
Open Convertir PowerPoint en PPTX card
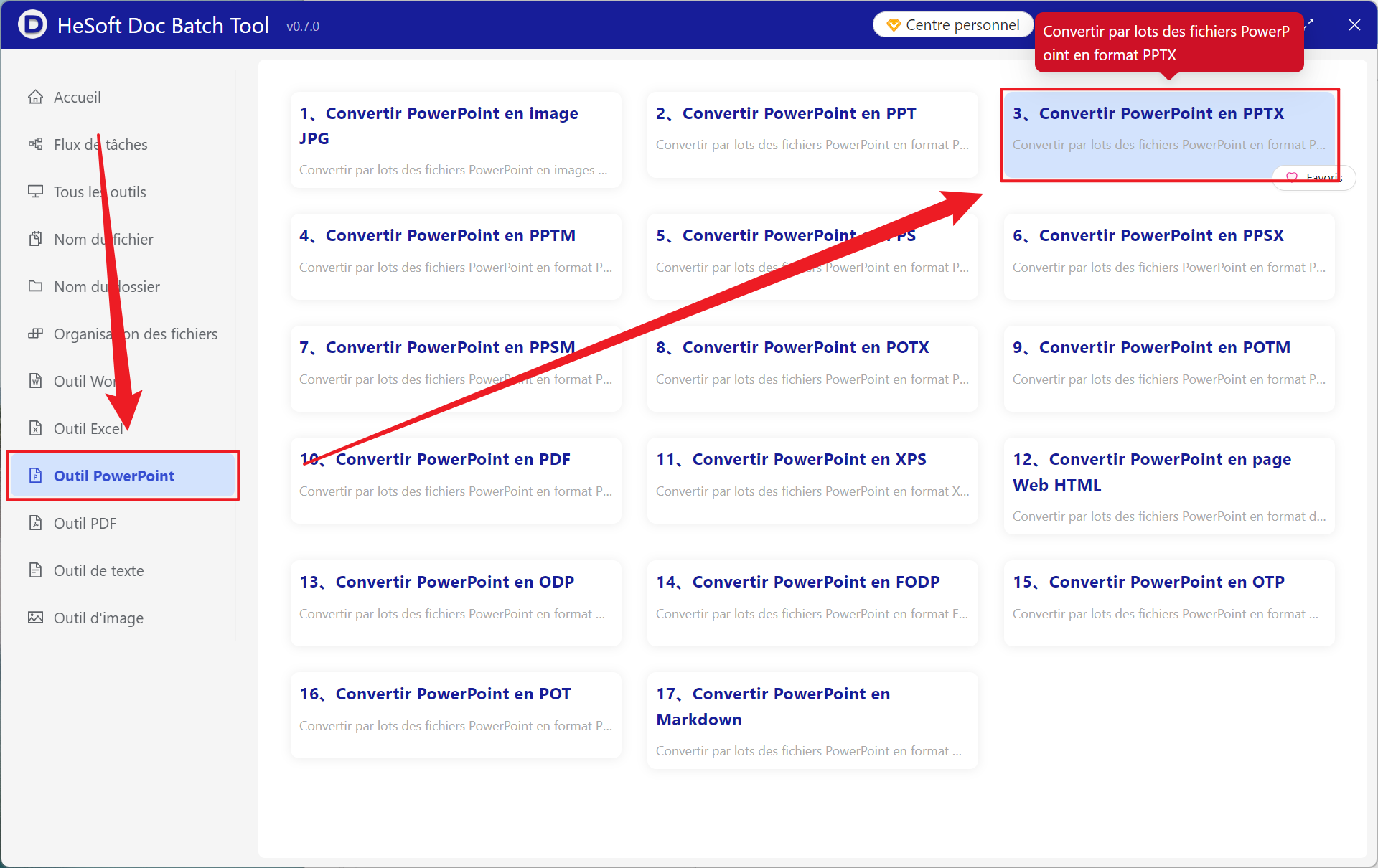pyautogui.click(x=1169, y=134)
